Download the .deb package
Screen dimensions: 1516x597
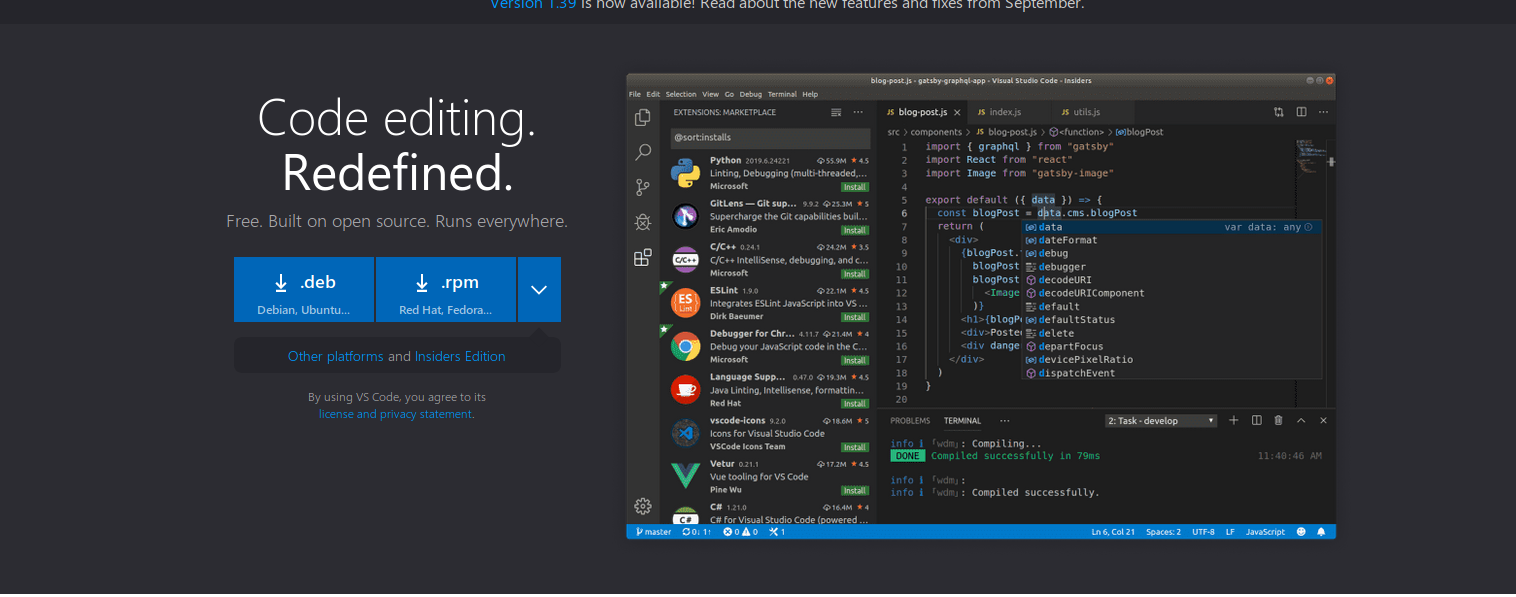click(304, 290)
